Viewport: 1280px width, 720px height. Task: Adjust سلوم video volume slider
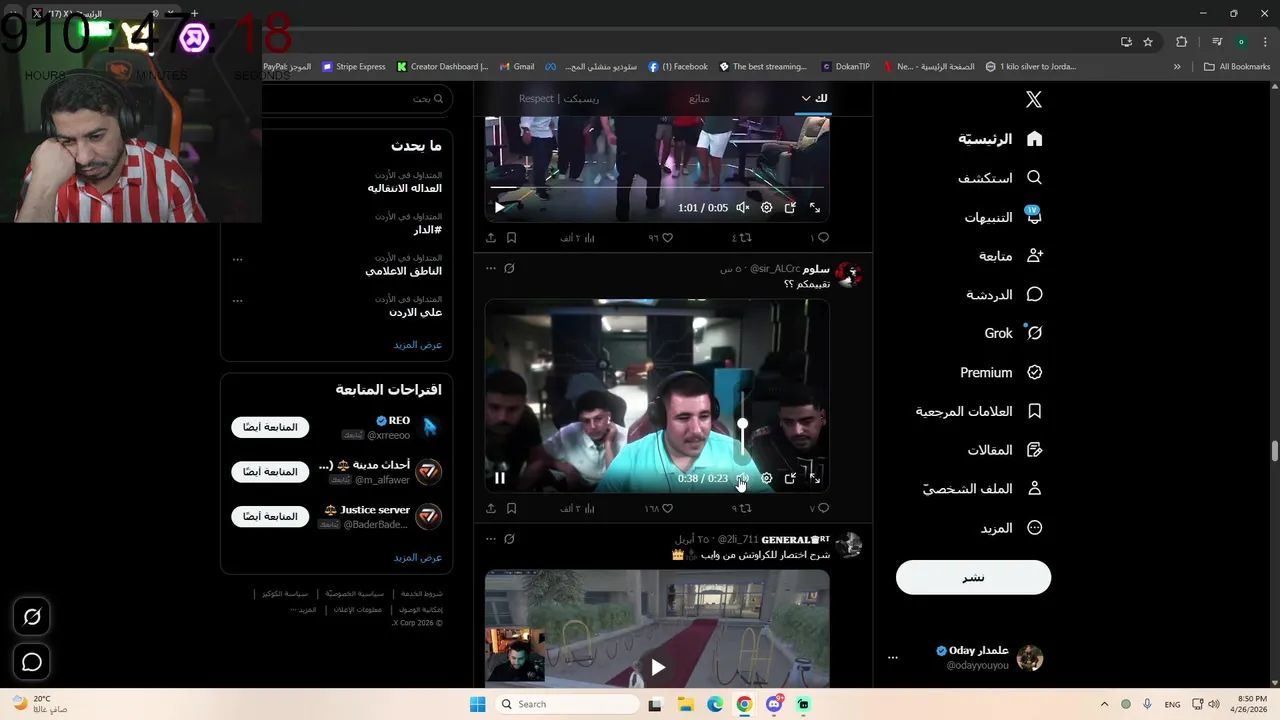(742, 424)
